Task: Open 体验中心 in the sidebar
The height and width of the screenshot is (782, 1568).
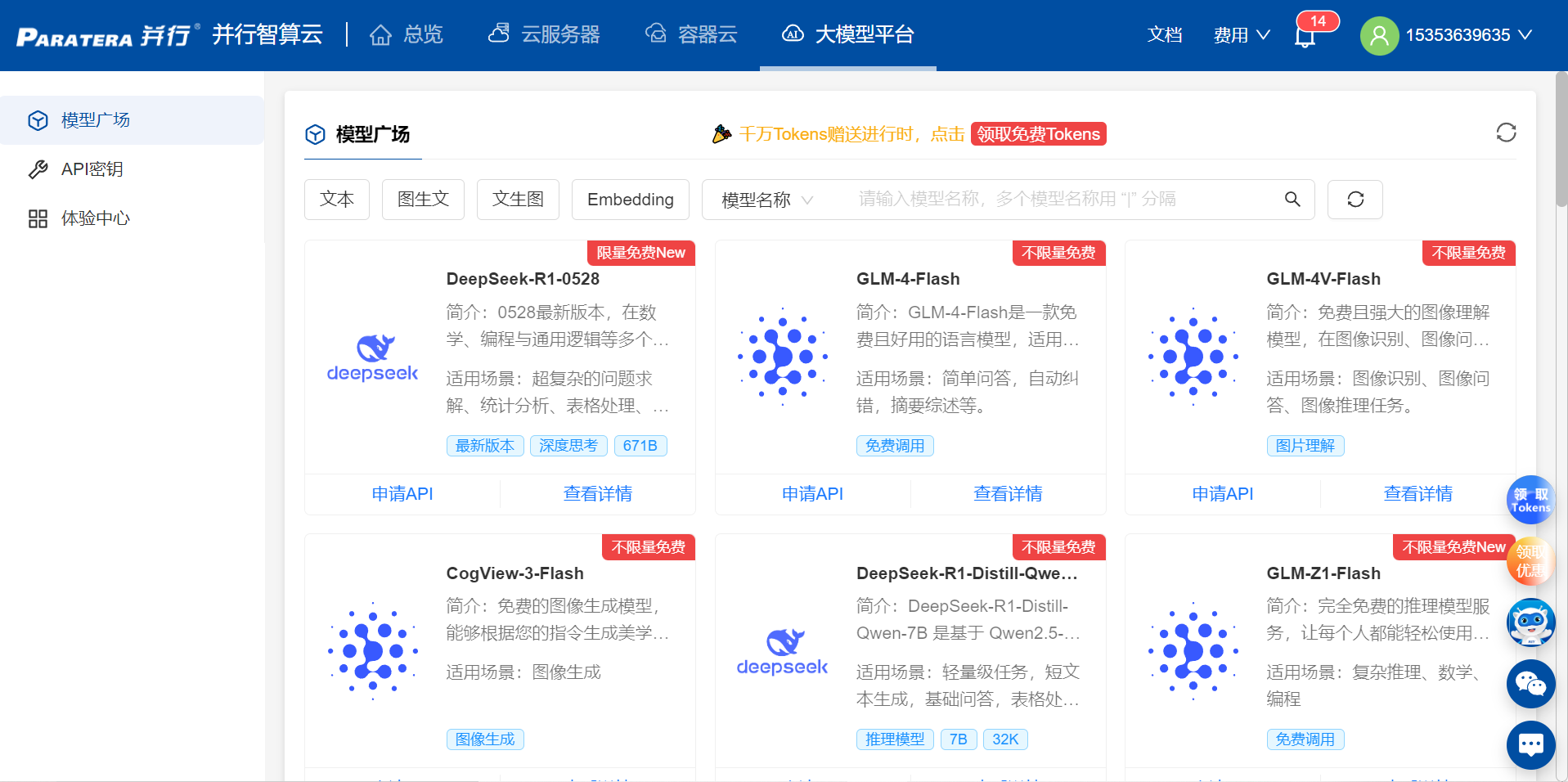Action: pyautogui.click(x=132, y=218)
